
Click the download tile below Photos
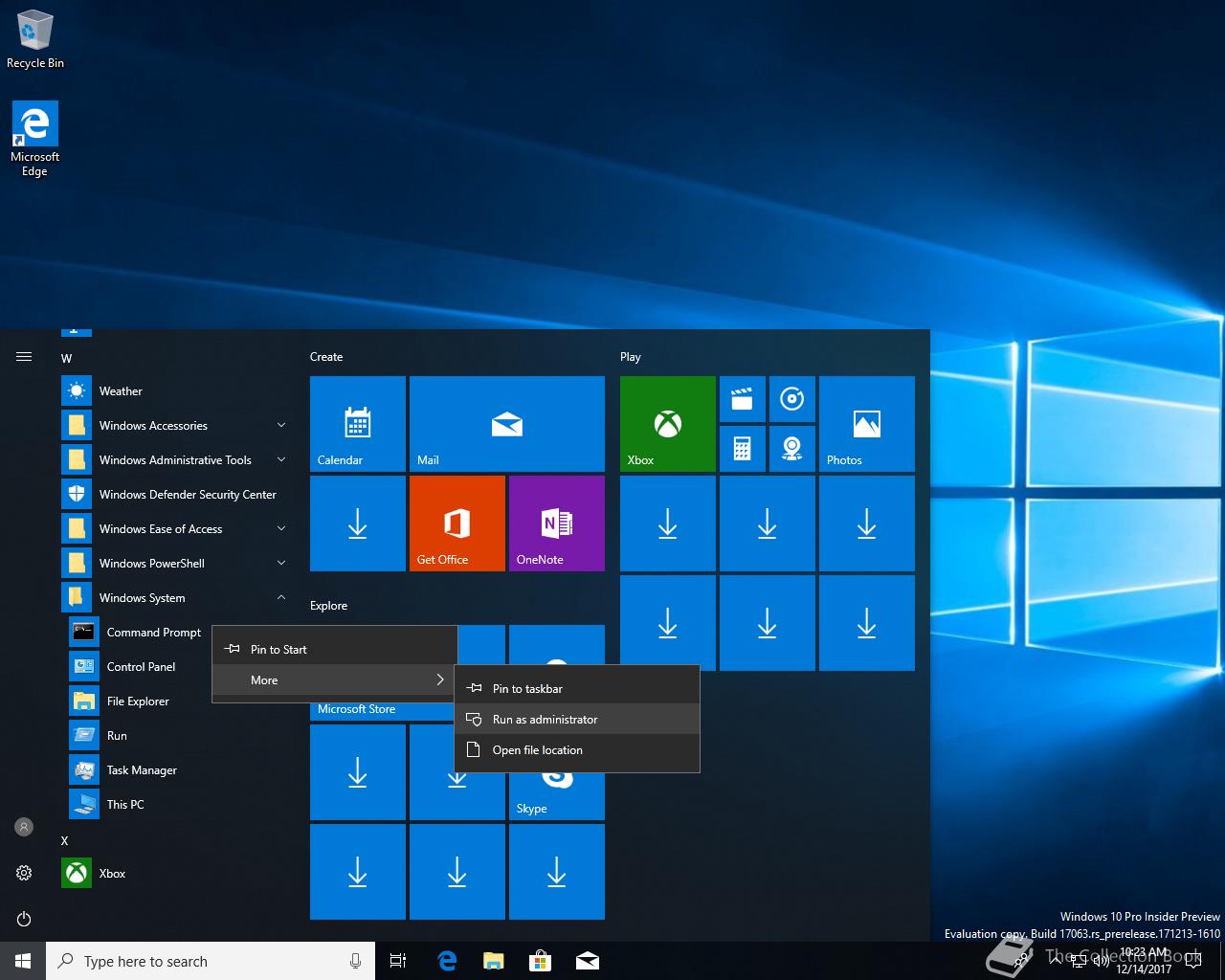867,523
